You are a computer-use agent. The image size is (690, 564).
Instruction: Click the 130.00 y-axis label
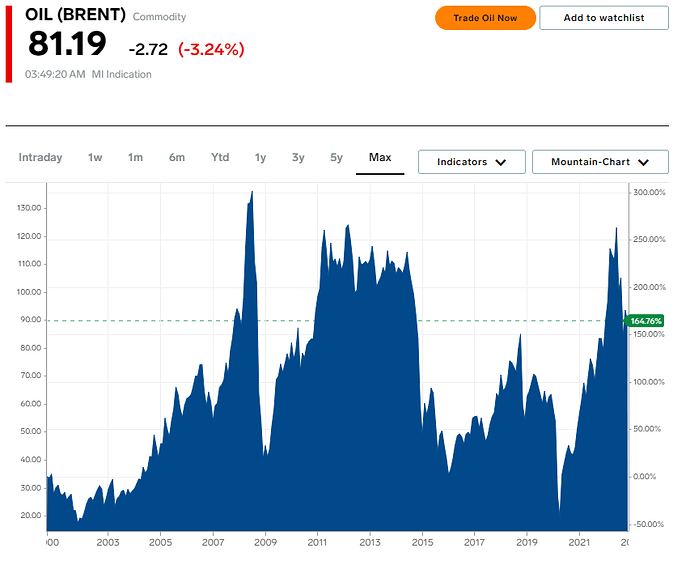(x=29, y=208)
